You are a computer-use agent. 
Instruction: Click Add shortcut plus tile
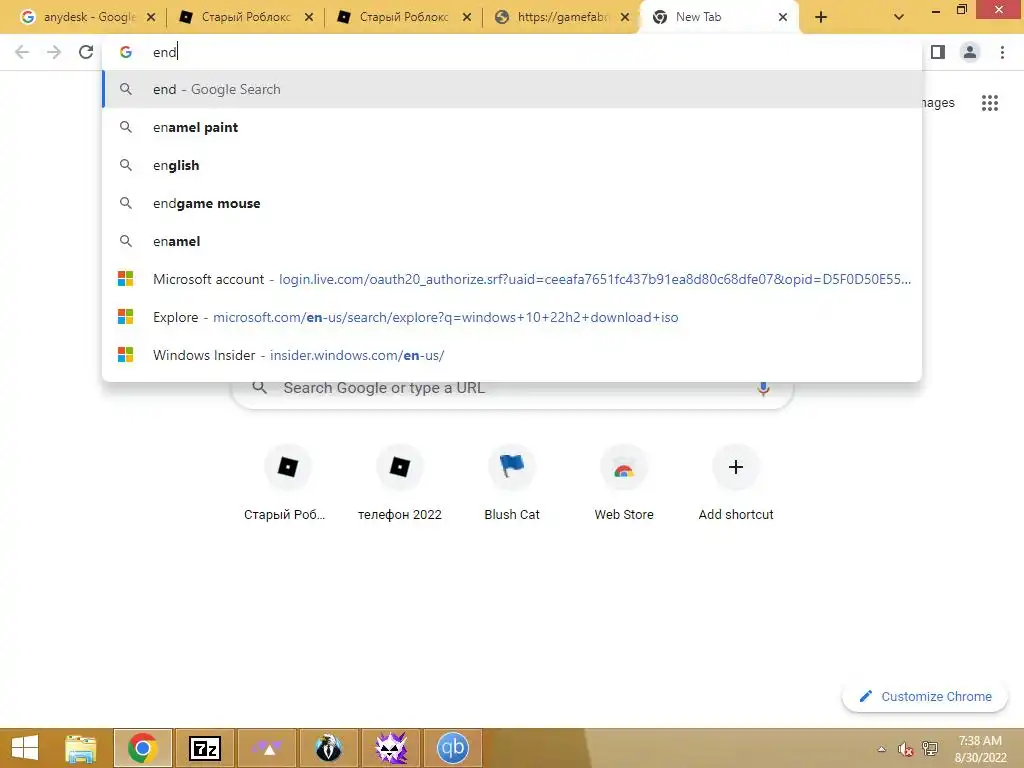(x=736, y=484)
